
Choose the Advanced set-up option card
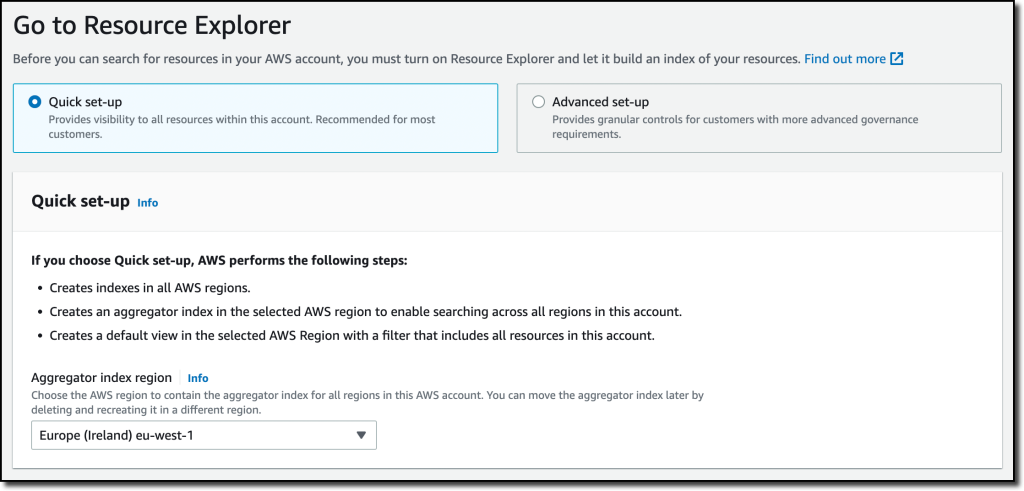pyautogui.click(x=759, y=118)
